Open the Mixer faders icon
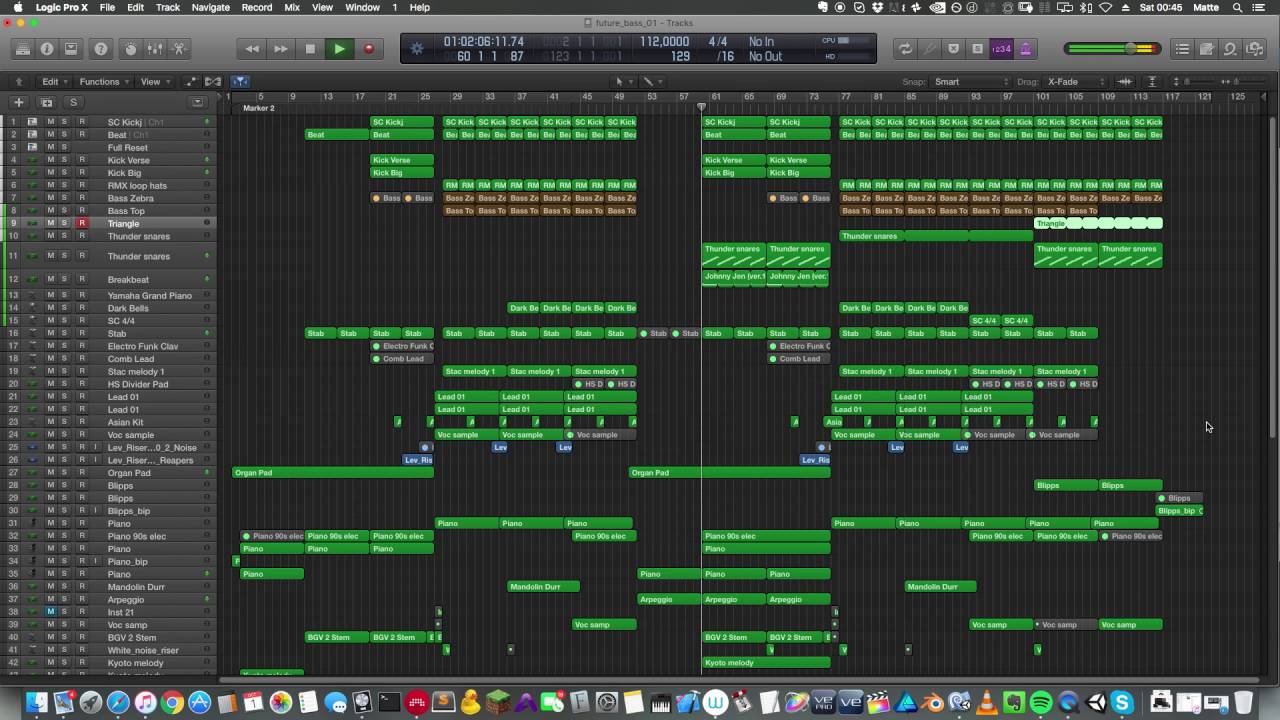 pos(155,48)
